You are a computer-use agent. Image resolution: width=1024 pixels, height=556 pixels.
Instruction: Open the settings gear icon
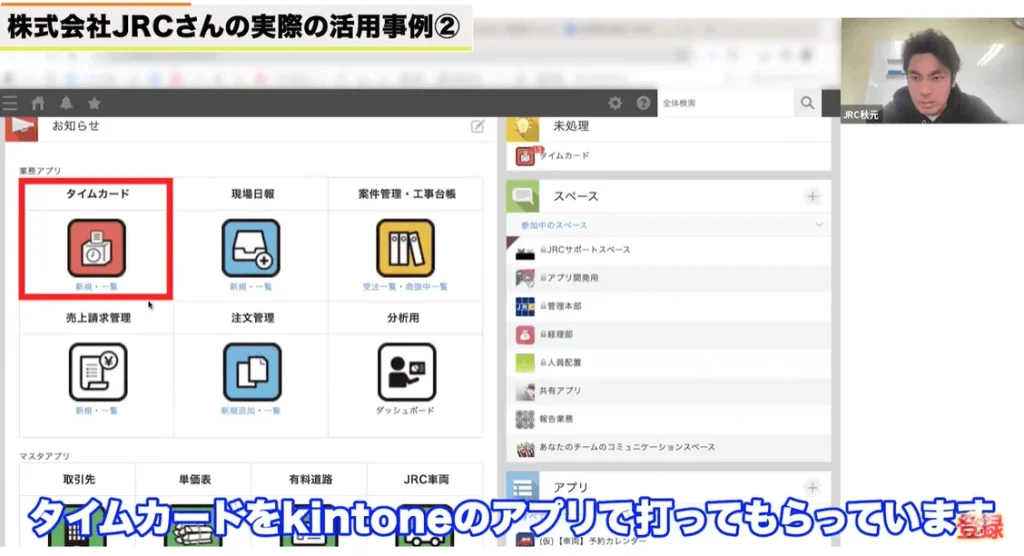[x=615, y=103]
